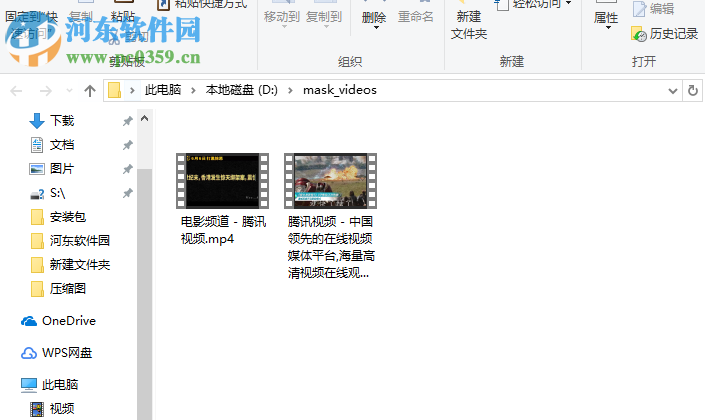Screen dimensions: 705x420
Task: Click the folder icon beside 新建文件夹
Action: (37, 264)
